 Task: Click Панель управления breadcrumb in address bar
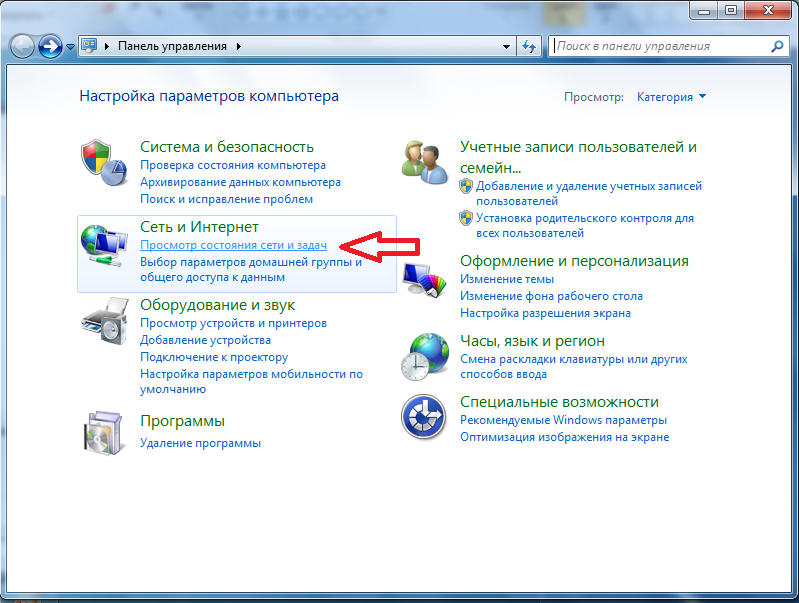pos(172,46)
